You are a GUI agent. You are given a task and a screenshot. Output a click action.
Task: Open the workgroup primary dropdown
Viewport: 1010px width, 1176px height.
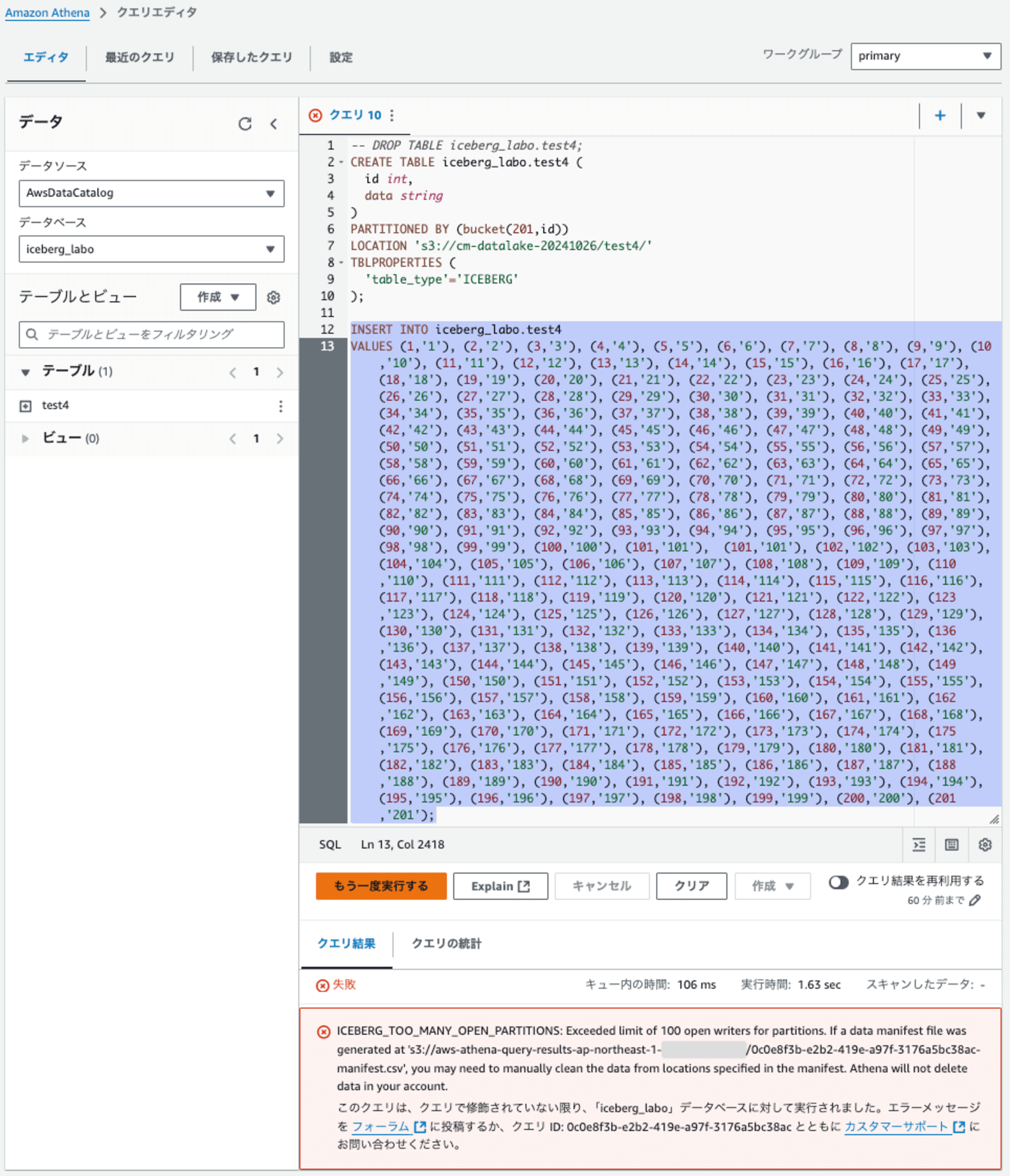[x=925, y=56]
